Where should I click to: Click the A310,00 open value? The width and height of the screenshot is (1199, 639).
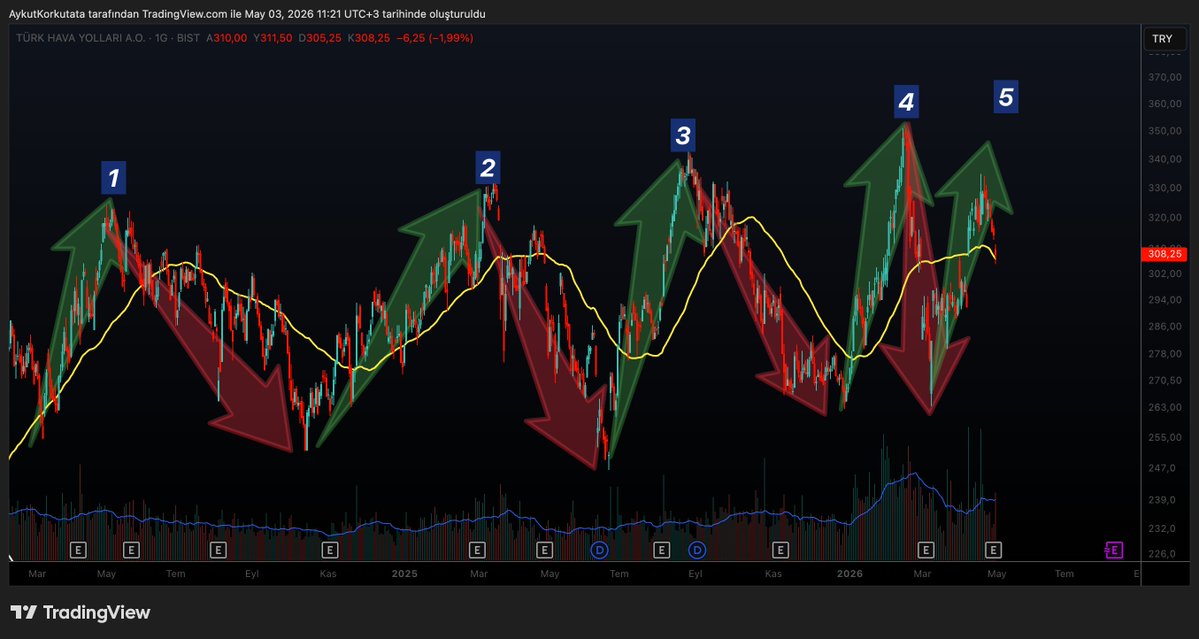(x=226, y=37)
